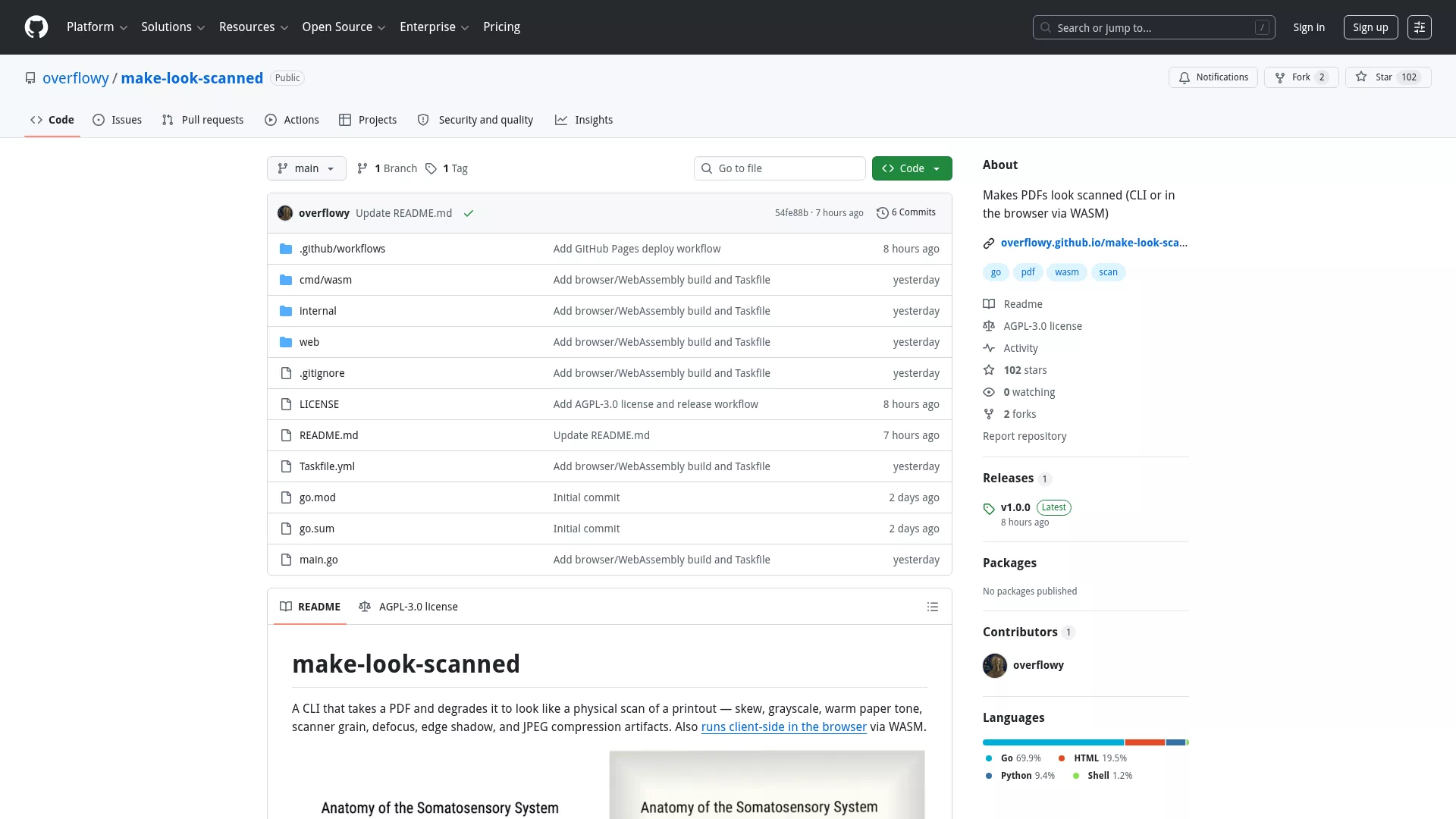This screenshot has height=819, width=1456.
Task: Click the pdf topic tag
Action: coord(1028,272)
